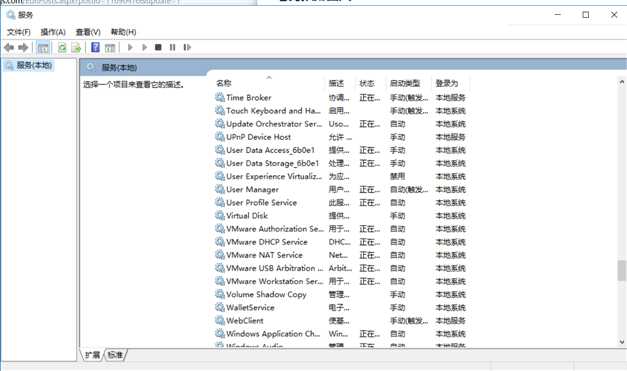The height and width of the screenshot is (371, 627).
Task: Click the scroll down arrow of services list
Action: click(621, 341)
